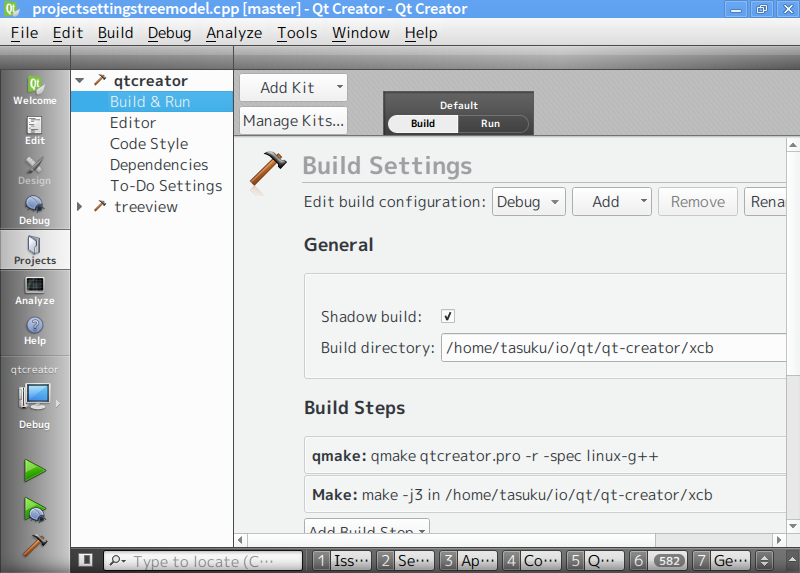The image size is (800, 573).
Task: Click the horizontal scrollbar right arrow
Action: coord(779,540)
